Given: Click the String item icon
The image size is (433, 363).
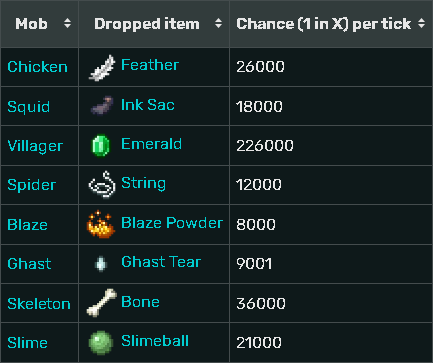Looking at the screenshot, I should pos(102,184).
